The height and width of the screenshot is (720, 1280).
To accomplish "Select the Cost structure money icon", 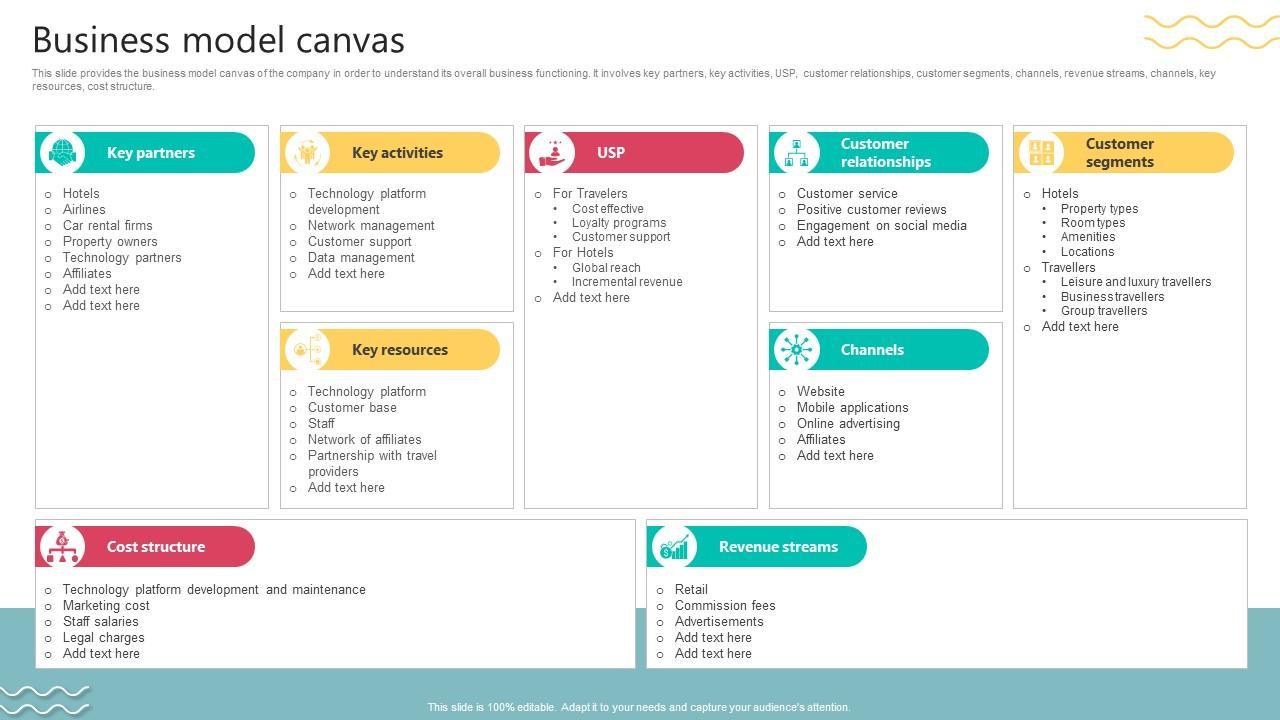I will tap(63, 547).
